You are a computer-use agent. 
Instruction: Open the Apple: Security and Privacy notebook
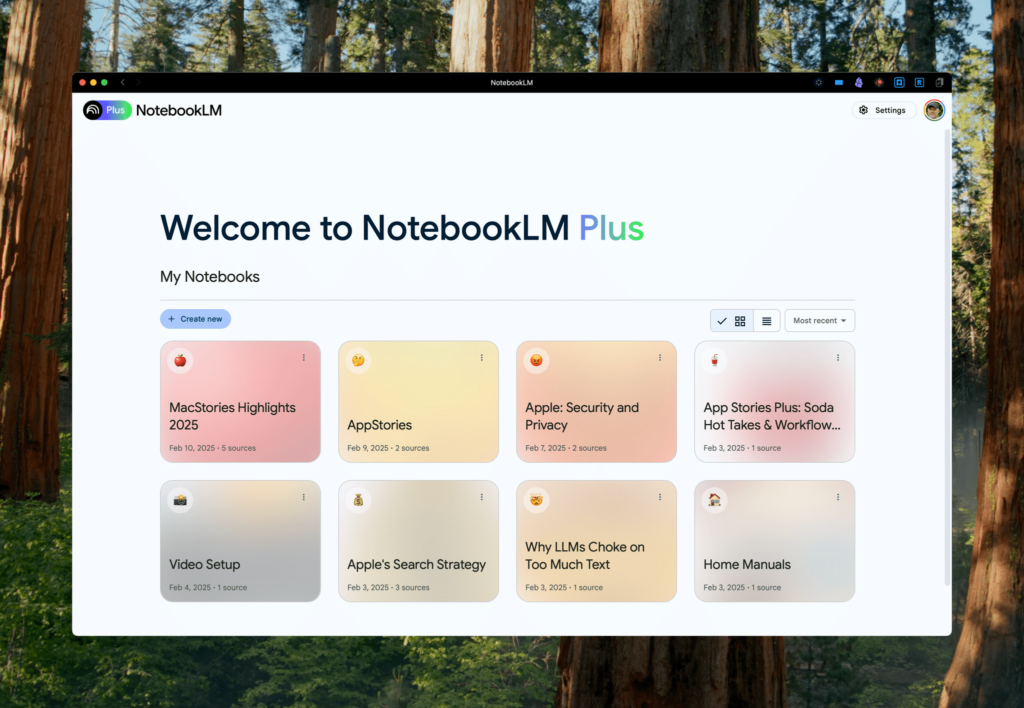point(596,415)
